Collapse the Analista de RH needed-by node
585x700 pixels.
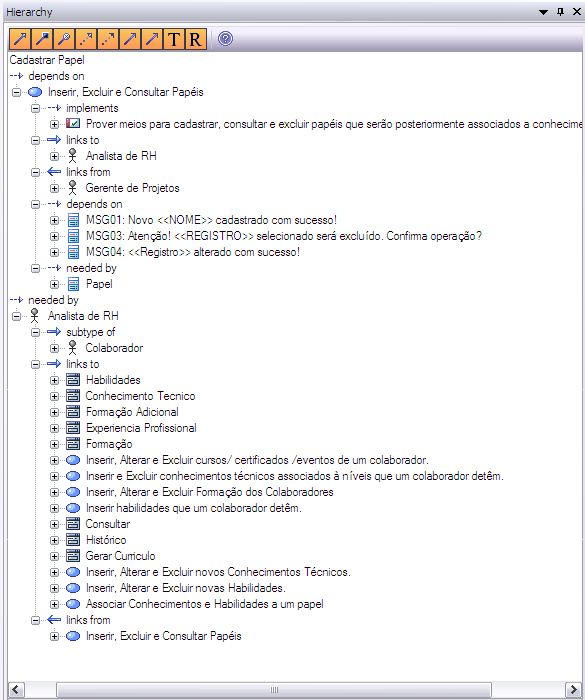(17, 317)
